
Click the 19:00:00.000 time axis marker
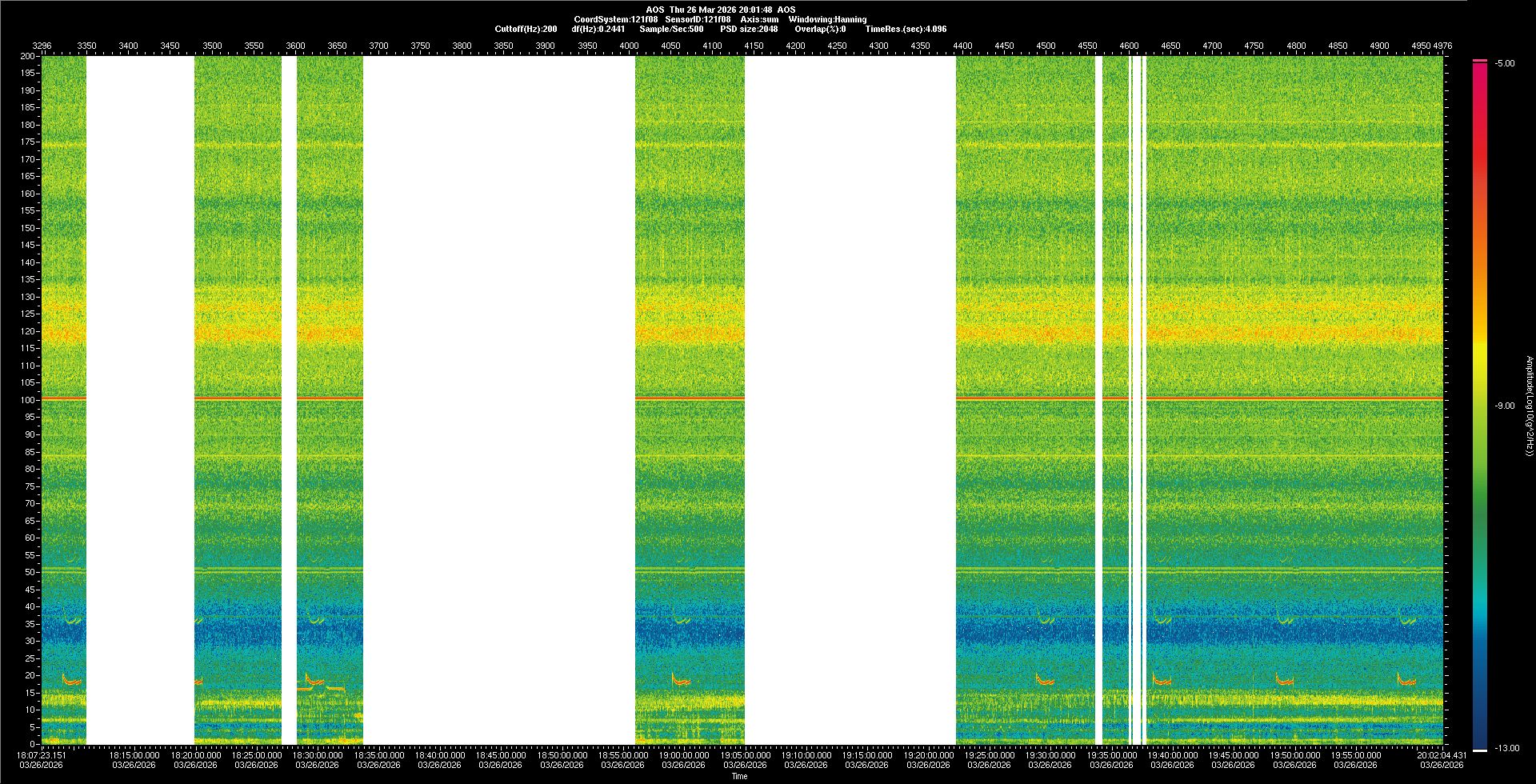click(x=684, y=755)
